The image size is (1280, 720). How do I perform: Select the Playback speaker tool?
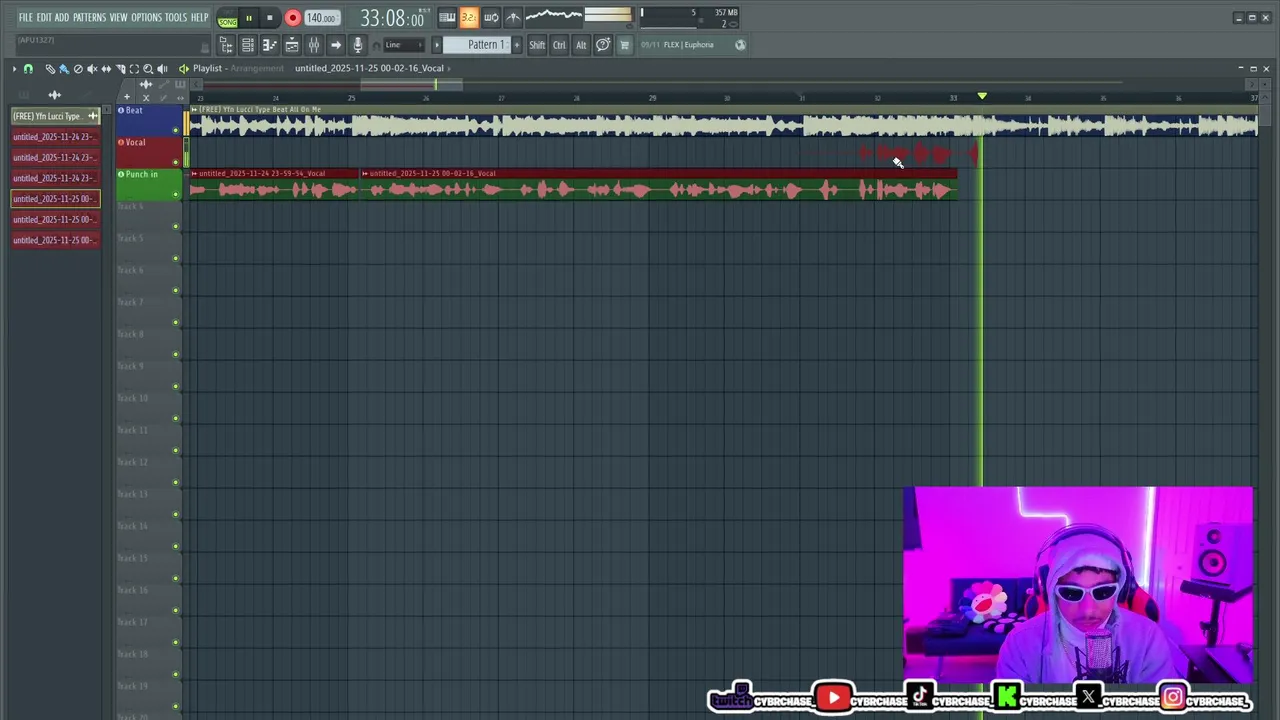[162, 69]
